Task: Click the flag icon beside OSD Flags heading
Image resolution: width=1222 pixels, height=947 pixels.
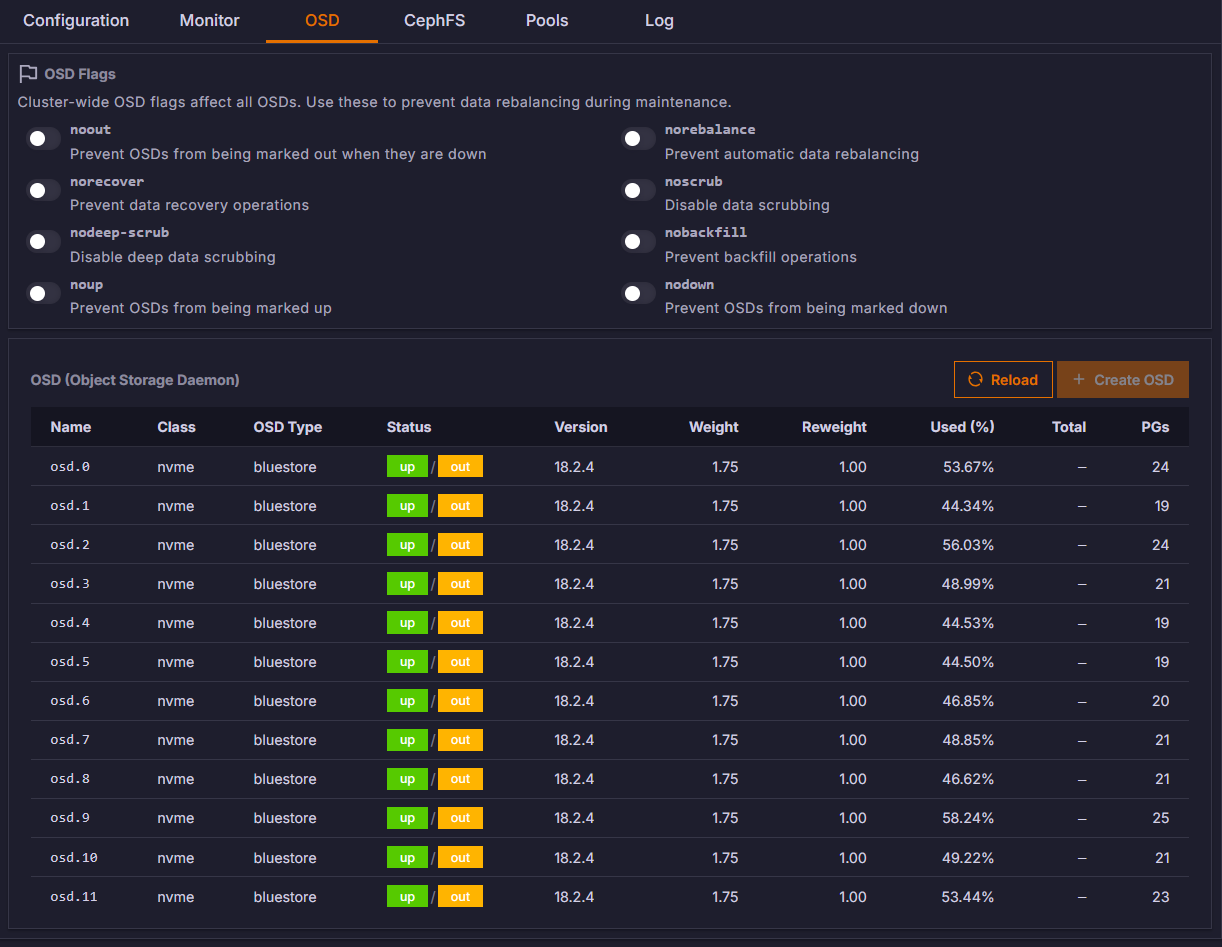Action: click(x=27, y=73)
